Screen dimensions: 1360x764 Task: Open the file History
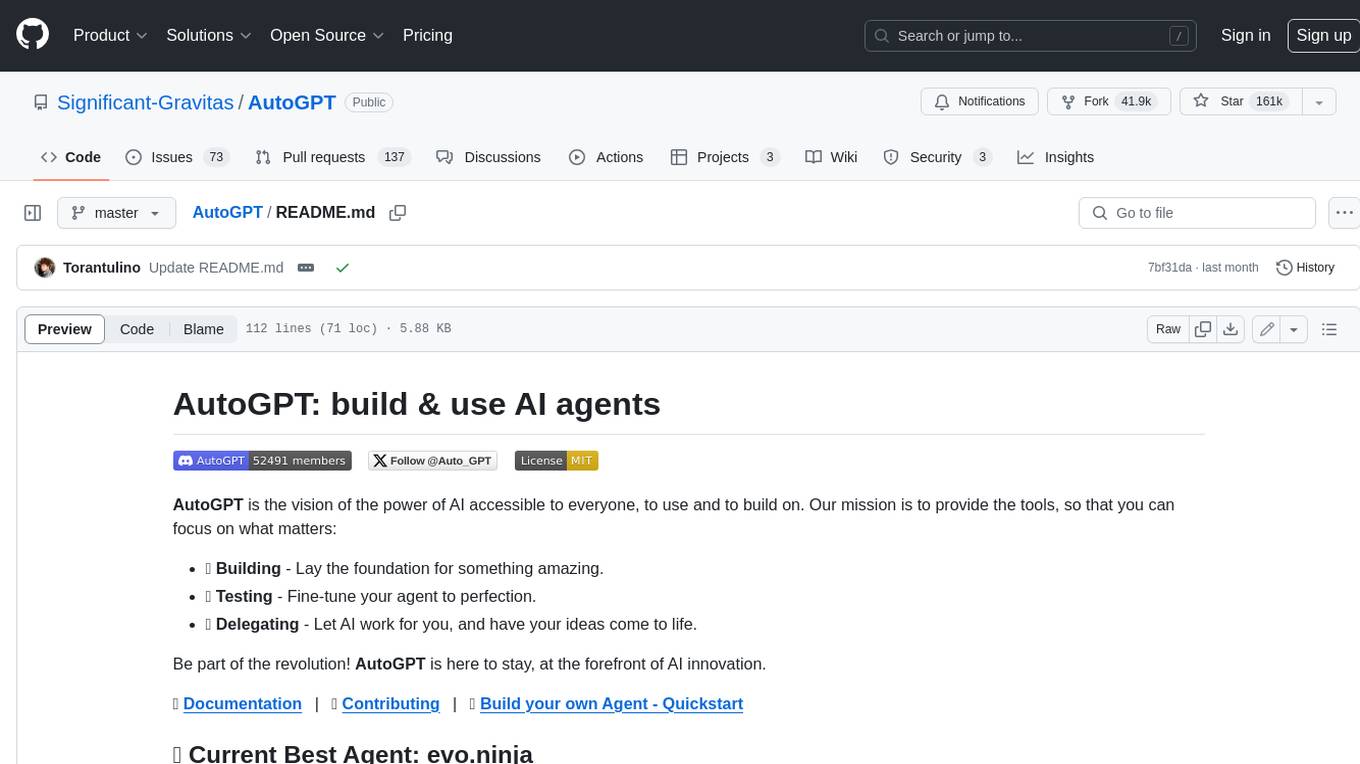point(1305,268)
